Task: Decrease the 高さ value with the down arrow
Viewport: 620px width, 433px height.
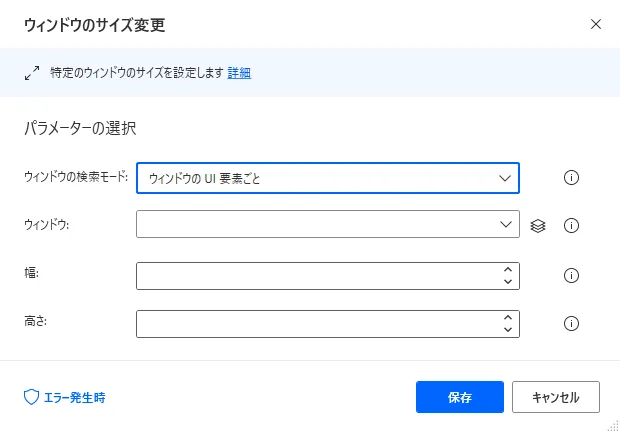Action: (x=508, y=330)
